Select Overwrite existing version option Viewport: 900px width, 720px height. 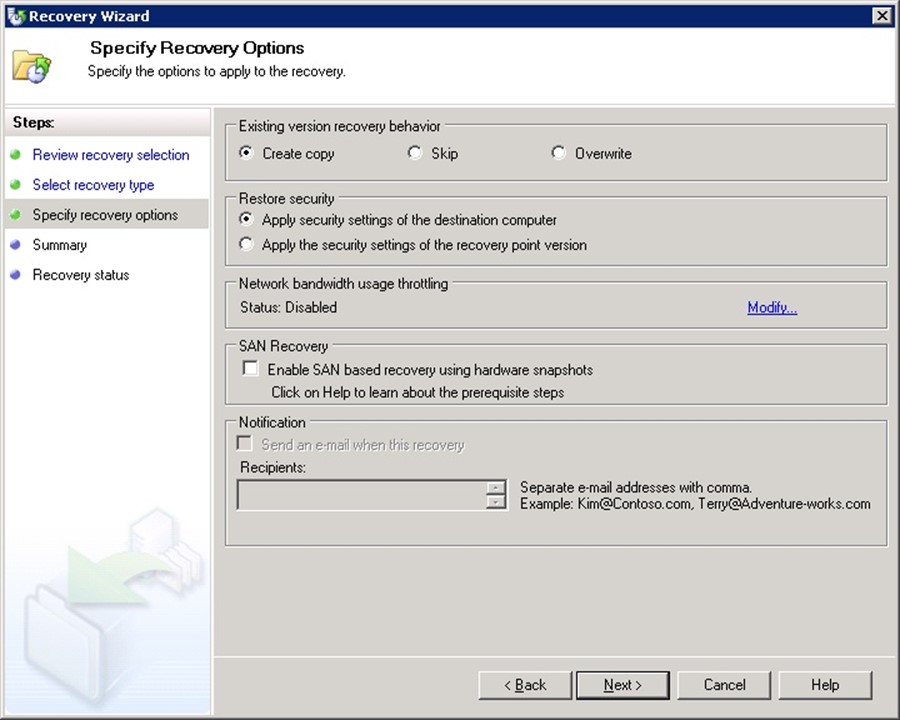pos(559,154)
